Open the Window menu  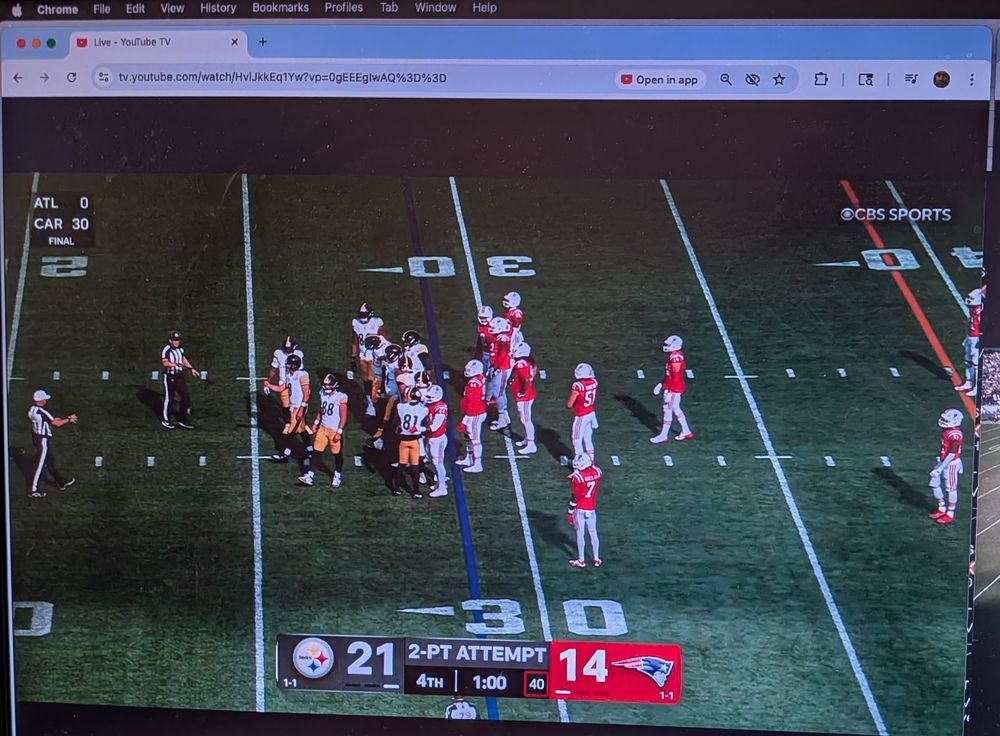pyautogui.click(x=436, y=8)
